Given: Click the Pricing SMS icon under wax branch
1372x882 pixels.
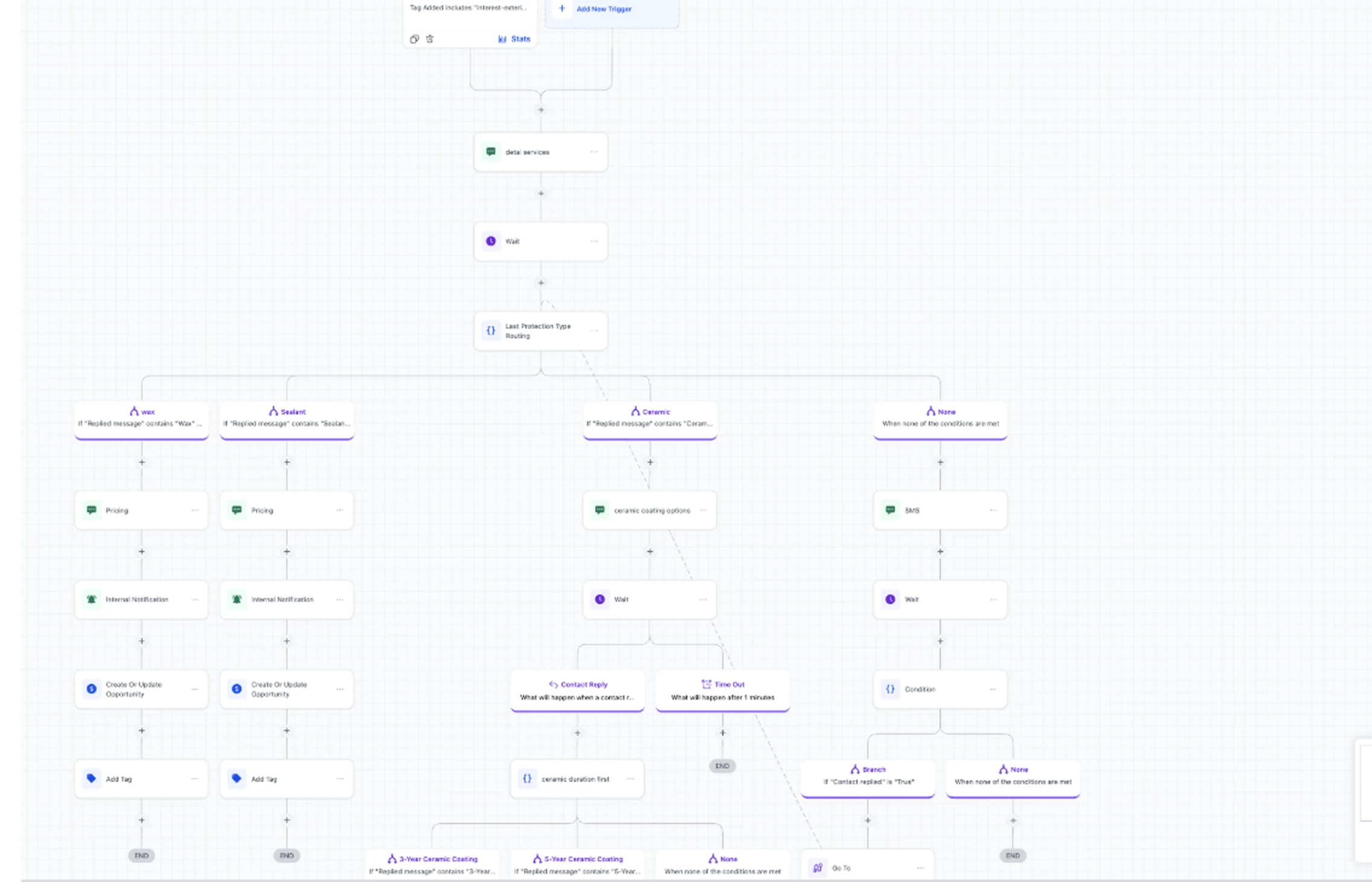Looking at the screenshot, I should tap(92, 510).
